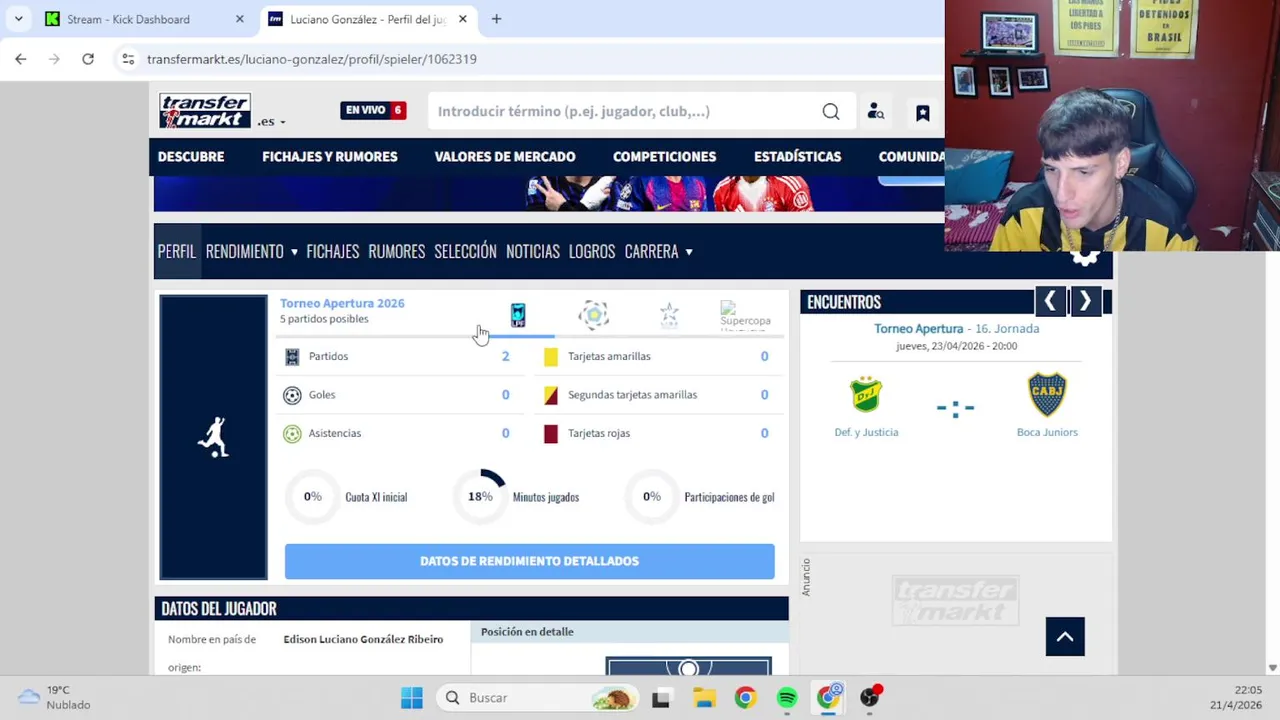Select the Argentina crest competition icon
Image resolution: width=1280 pixels, height=720 pixels.
point(594,316)
